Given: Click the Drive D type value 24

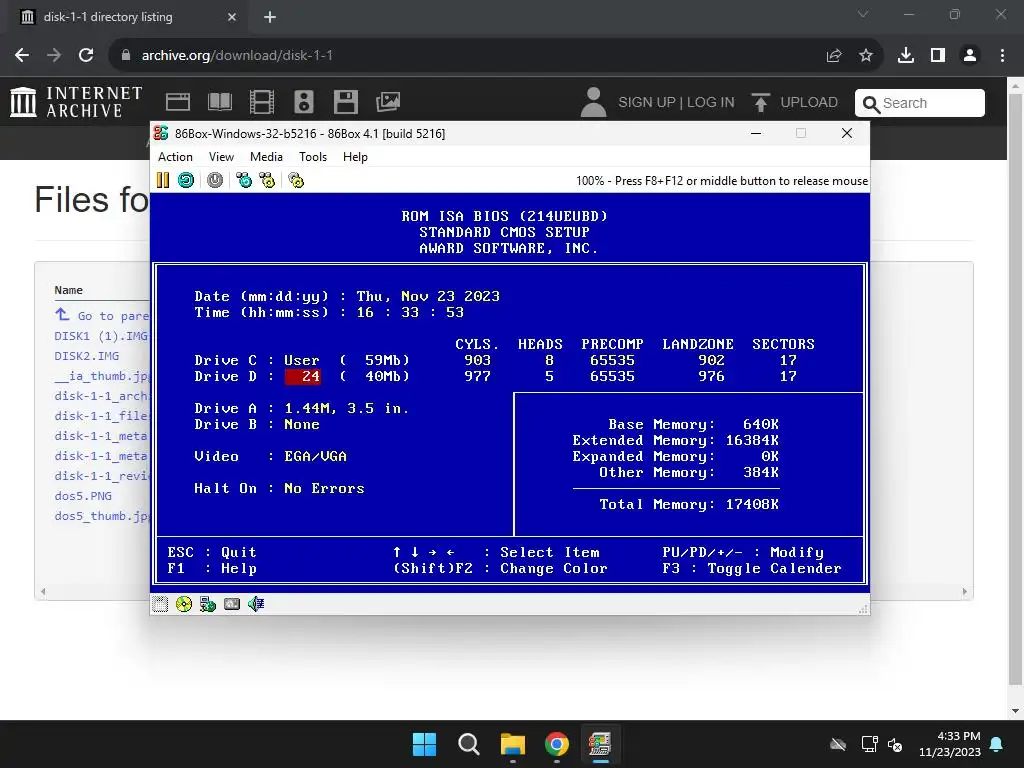Looking at the screenshot, I should click(303, 377).
